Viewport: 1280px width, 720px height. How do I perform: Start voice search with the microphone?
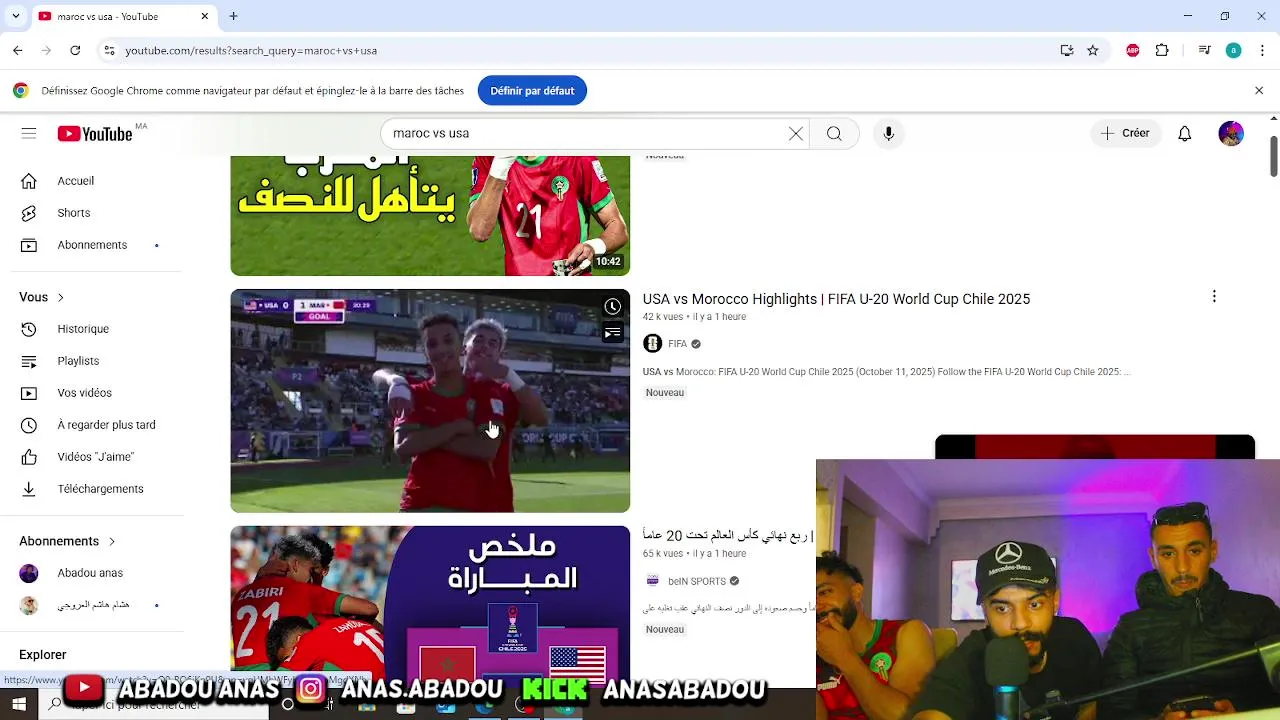[x=888, y=133]
